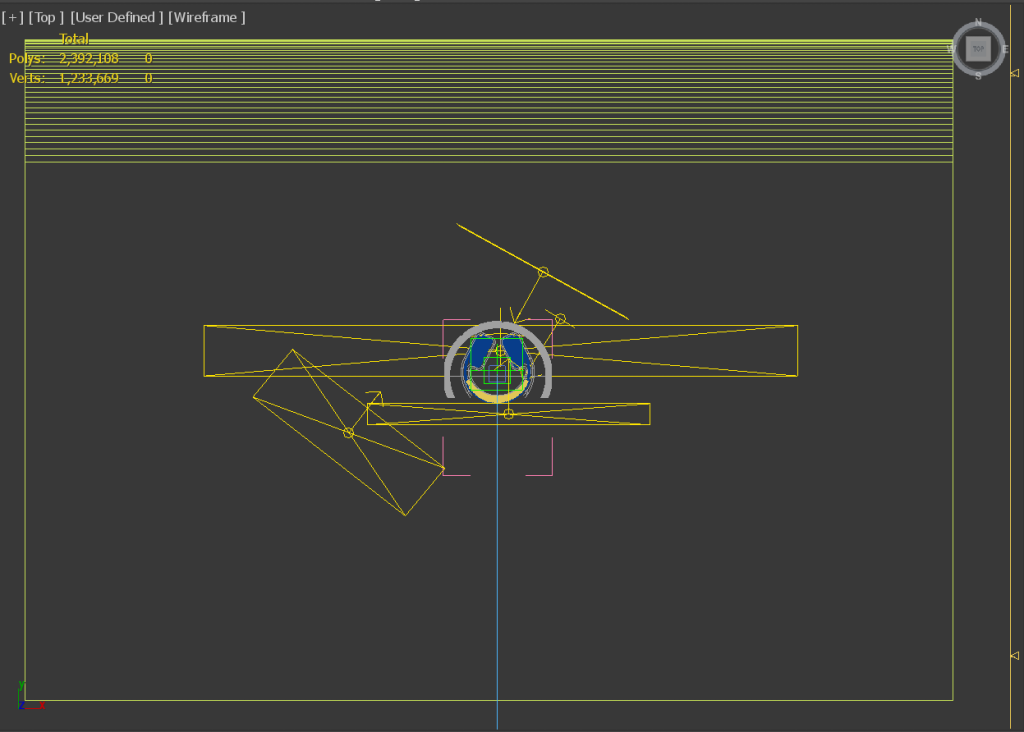1024x732 pixels.
Task: Click the E compass label on the ViewCube
Action: (x=1004, y=50)
